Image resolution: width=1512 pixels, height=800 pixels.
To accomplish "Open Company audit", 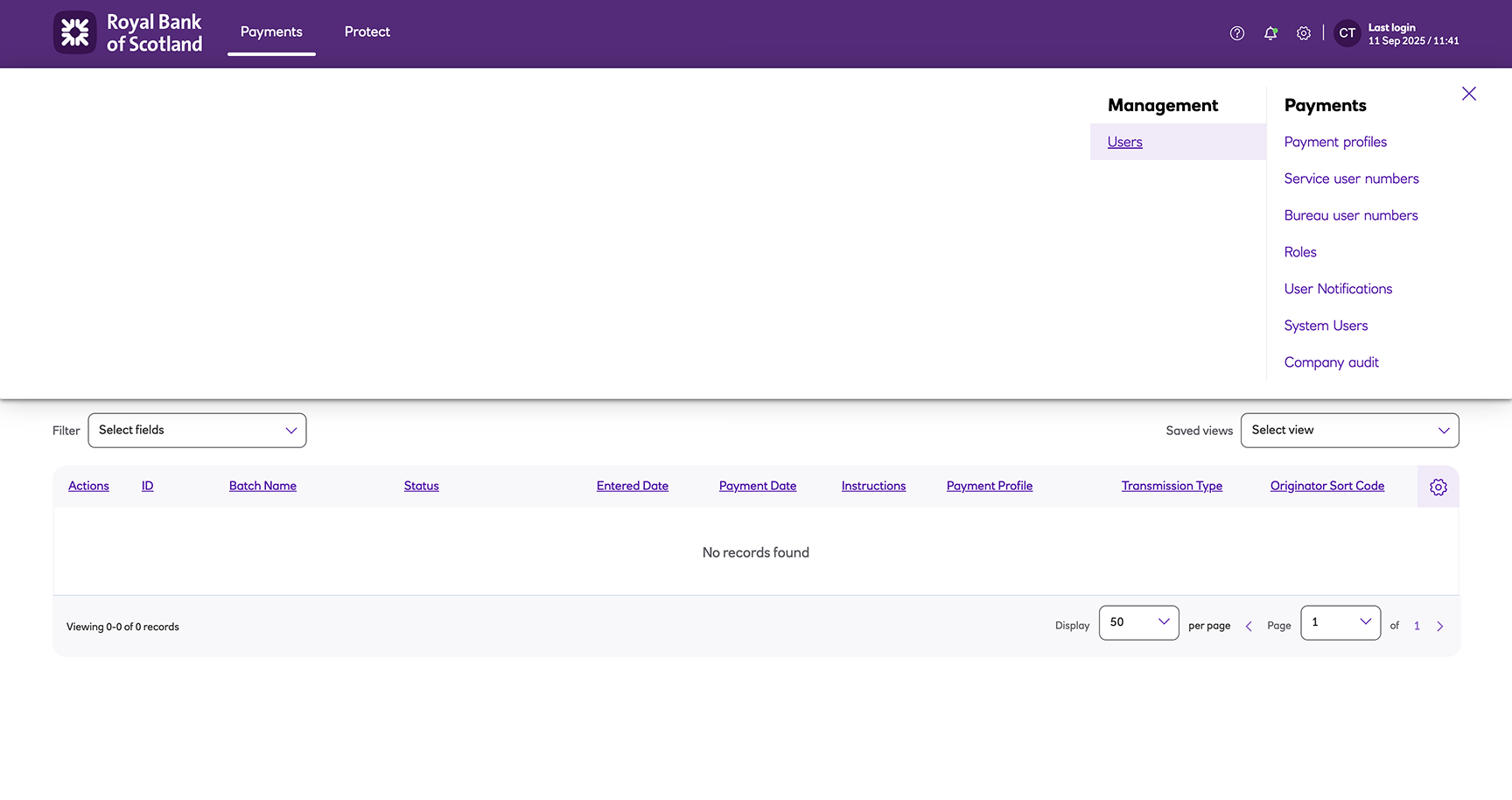I will [x=1332, y=362].
